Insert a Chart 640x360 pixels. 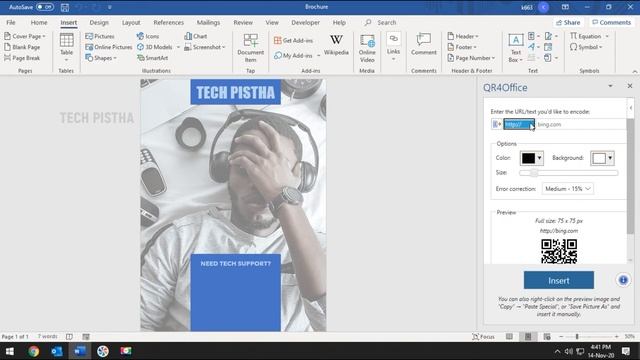click(196, 36)
